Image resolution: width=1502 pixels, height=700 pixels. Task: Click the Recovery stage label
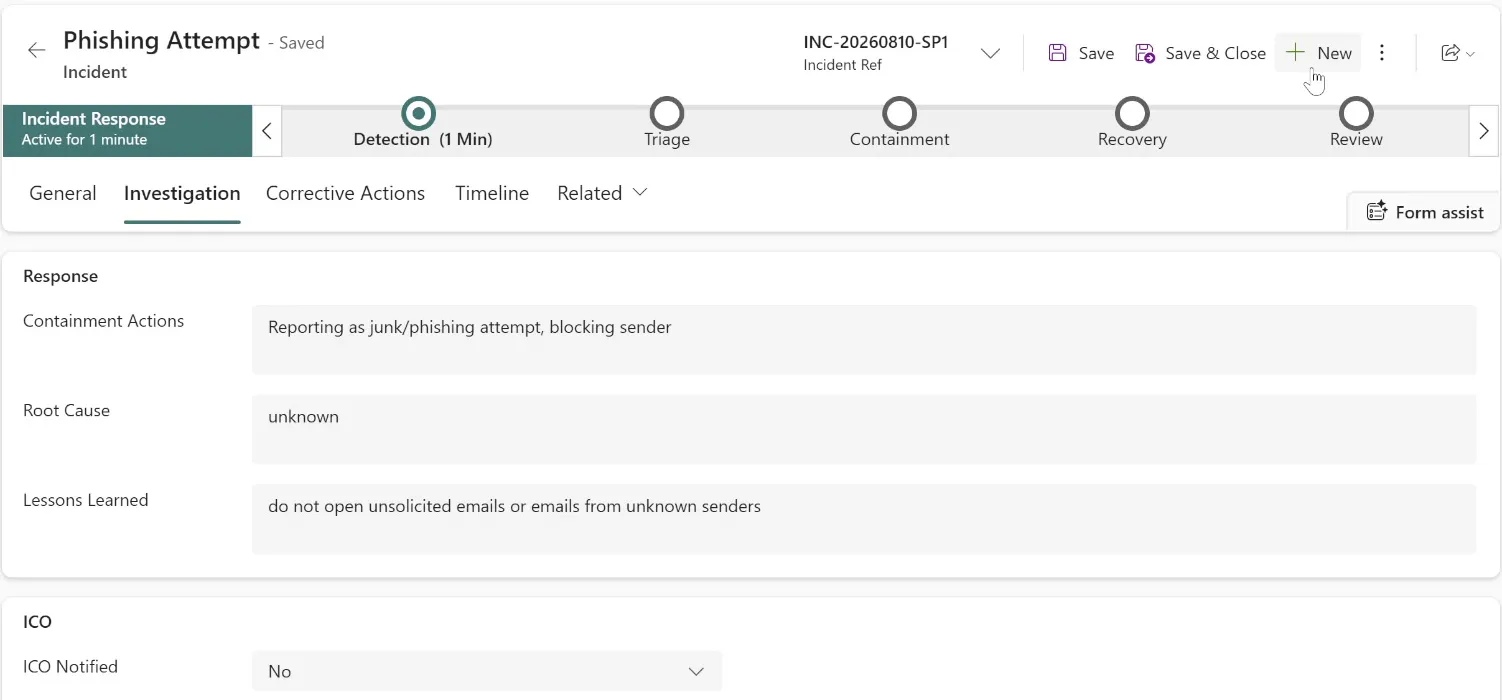(1132, 139)
